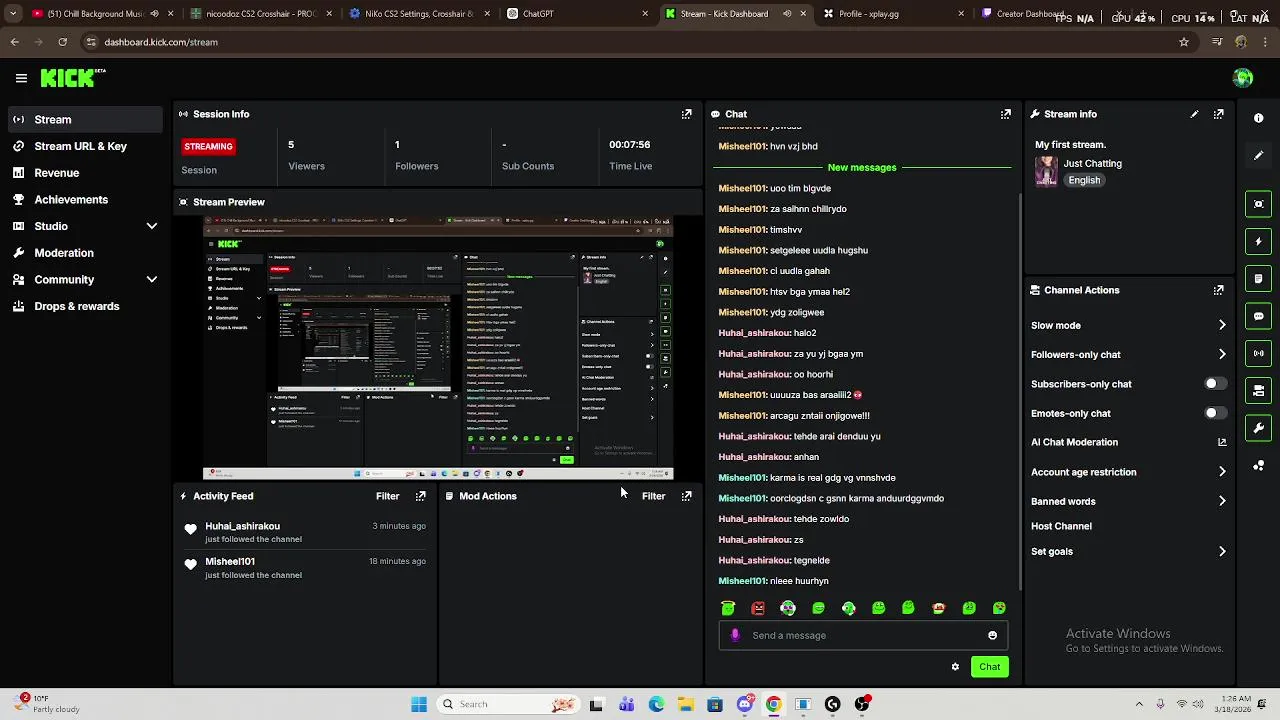Click the pencil edit-layout icon in right sidebar
The image size is (1280, 720).
[1258, 155]
